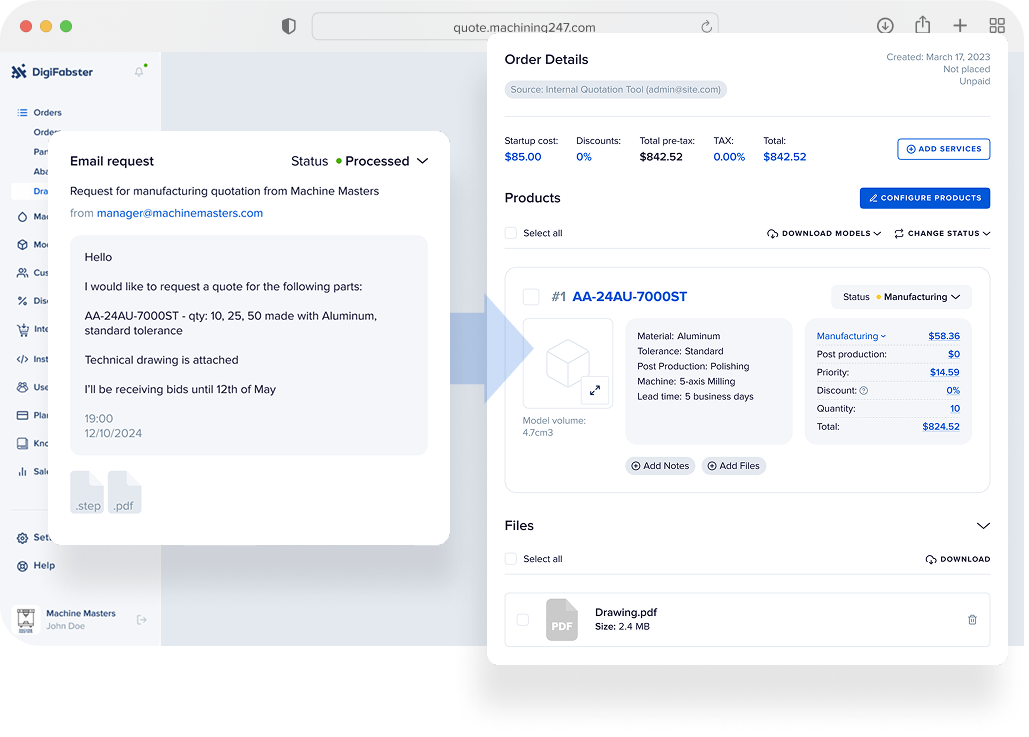Open product AA-24AU-7000ST link

[x=629, y=297]
